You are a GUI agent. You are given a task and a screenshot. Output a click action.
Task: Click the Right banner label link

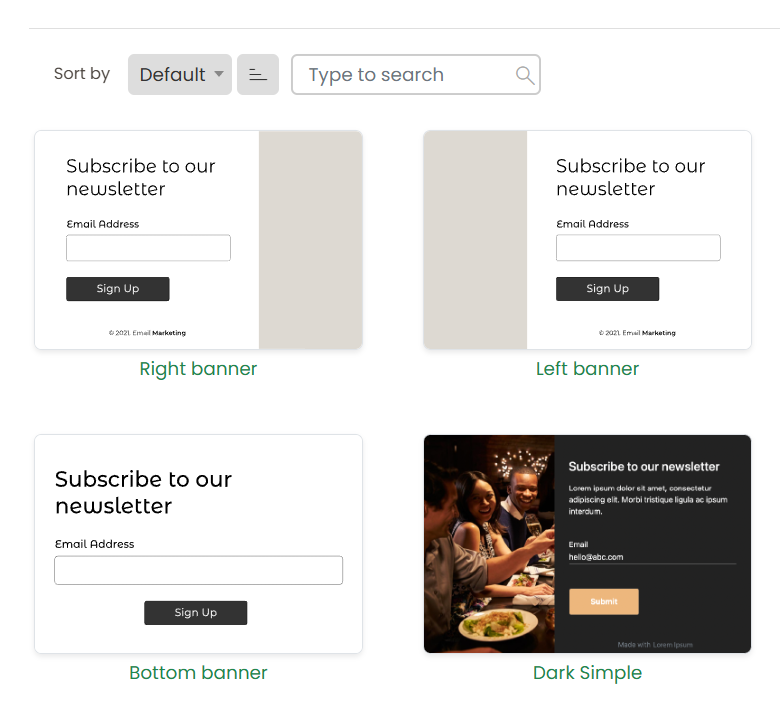click(x=198, y=369)
